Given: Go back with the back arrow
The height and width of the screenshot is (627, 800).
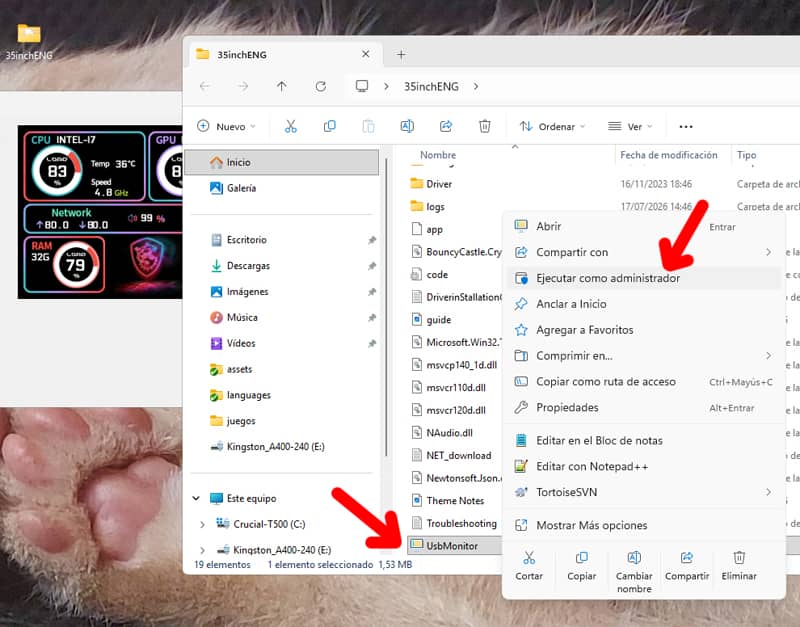Looking at the screenshot, I should click(x=205, y=86).
